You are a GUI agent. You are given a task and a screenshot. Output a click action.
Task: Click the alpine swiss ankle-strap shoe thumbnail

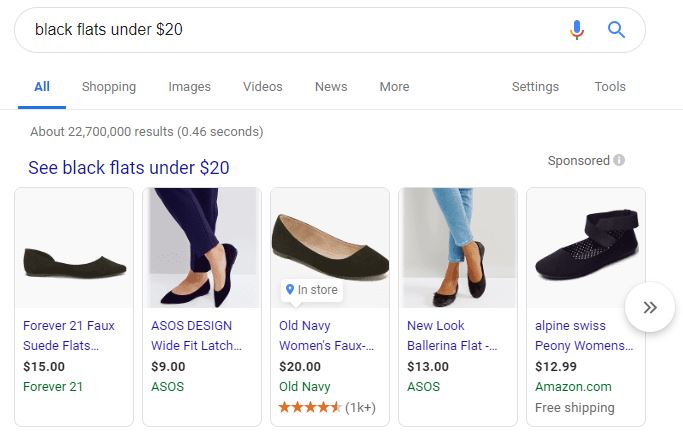point(586,248)
